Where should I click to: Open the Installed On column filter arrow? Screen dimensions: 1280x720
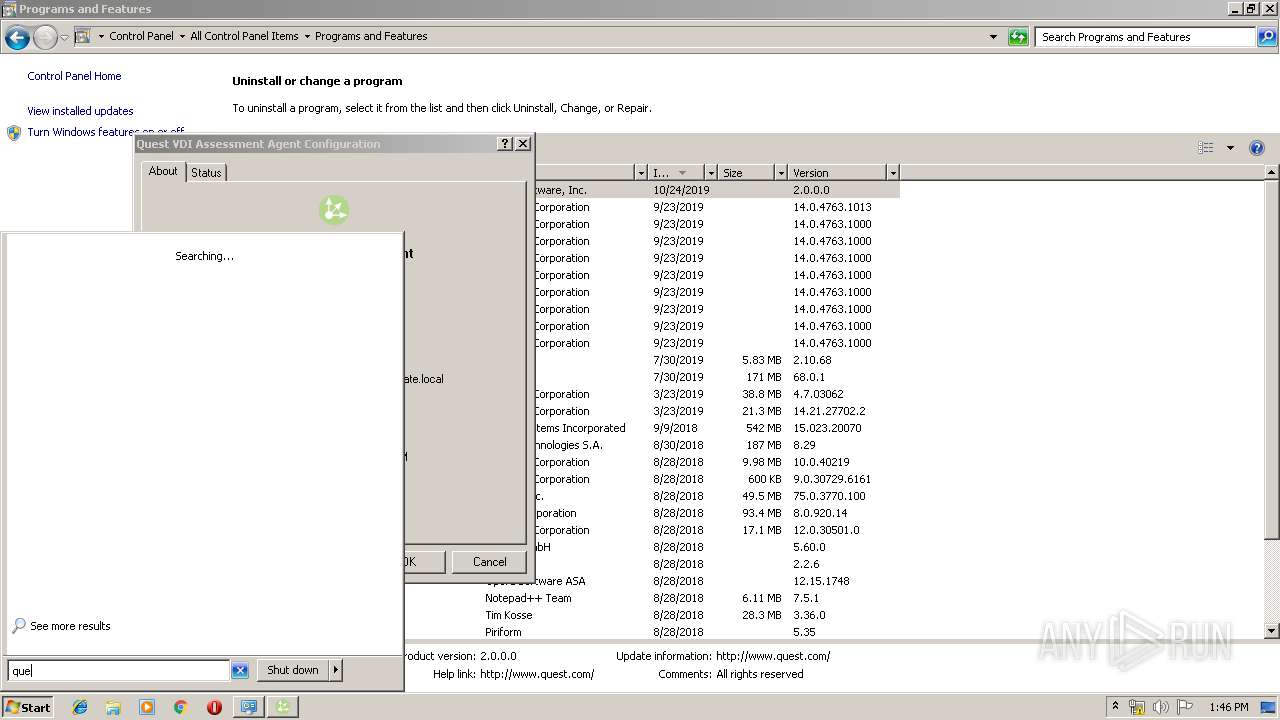(711, 173)
